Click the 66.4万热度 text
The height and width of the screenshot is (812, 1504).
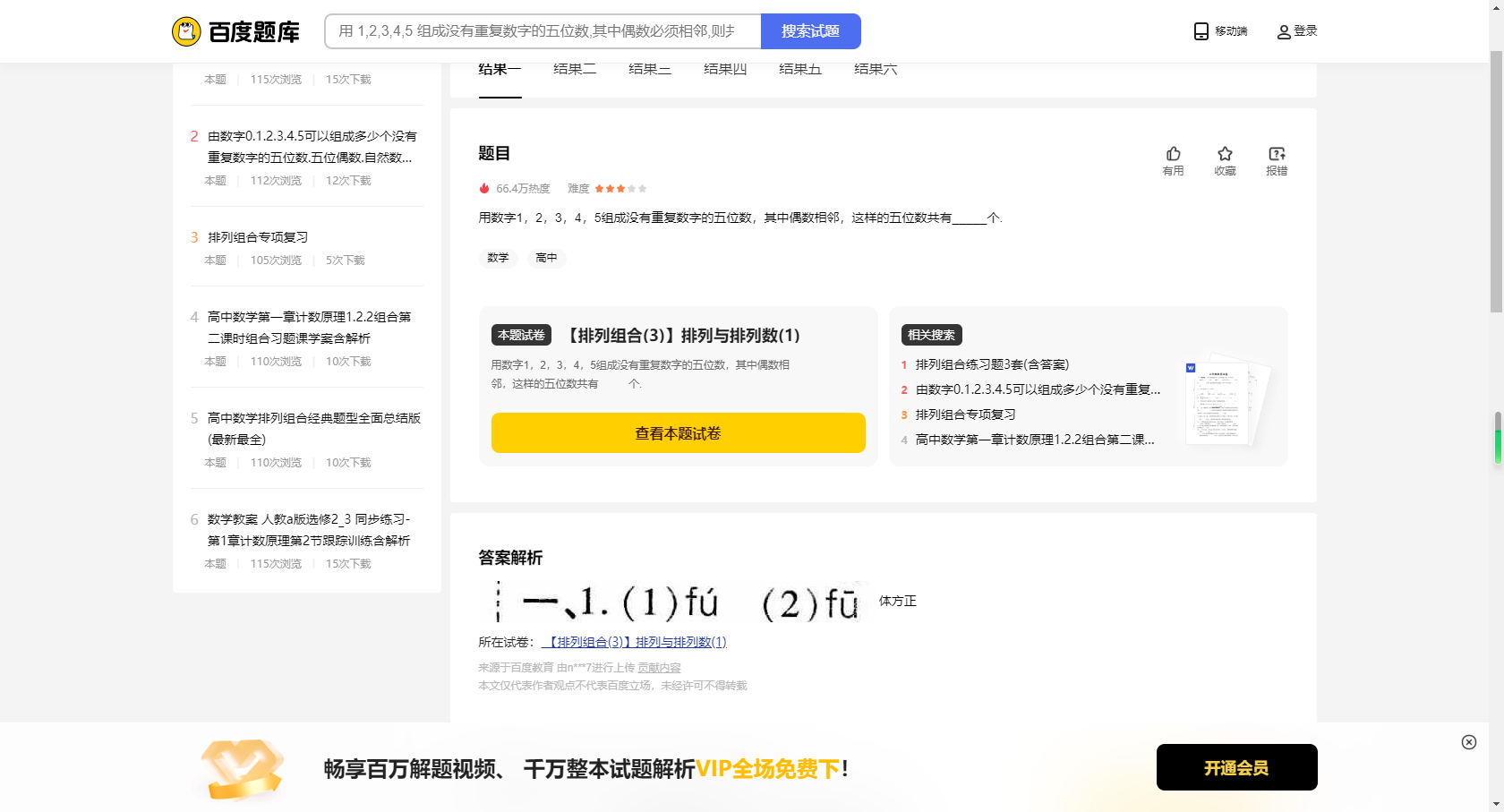point(523,189)
